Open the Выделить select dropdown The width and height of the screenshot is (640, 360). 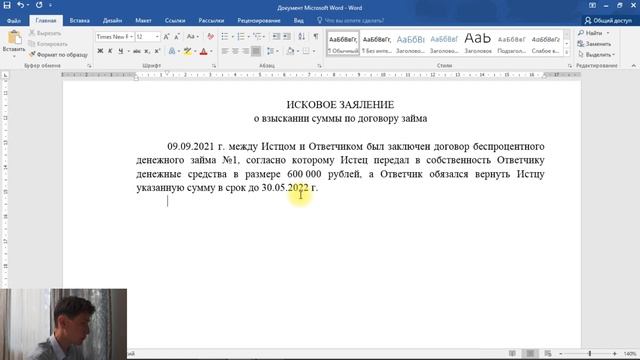(x=596, y=54)
